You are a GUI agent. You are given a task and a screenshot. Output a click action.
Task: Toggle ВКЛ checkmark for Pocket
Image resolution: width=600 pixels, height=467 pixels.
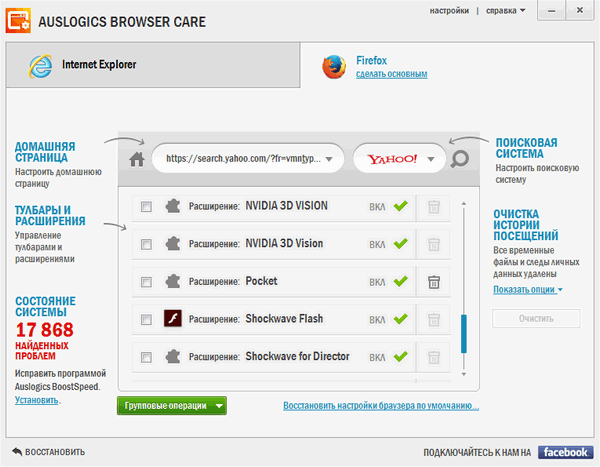(x=401, y=281)
